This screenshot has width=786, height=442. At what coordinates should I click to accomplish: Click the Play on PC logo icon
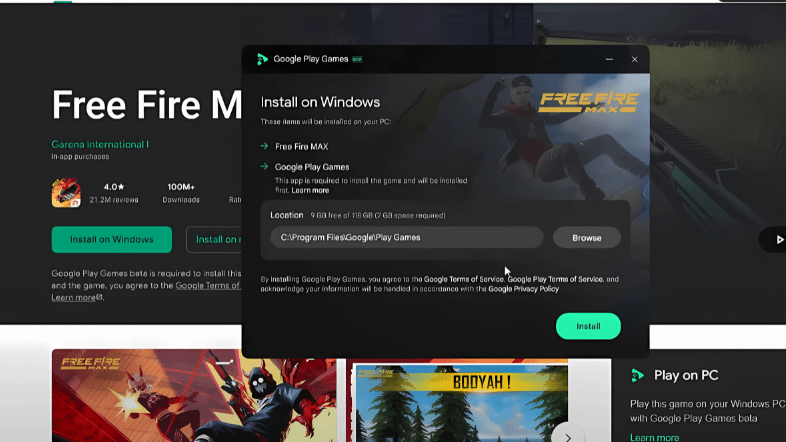(637, 375)
